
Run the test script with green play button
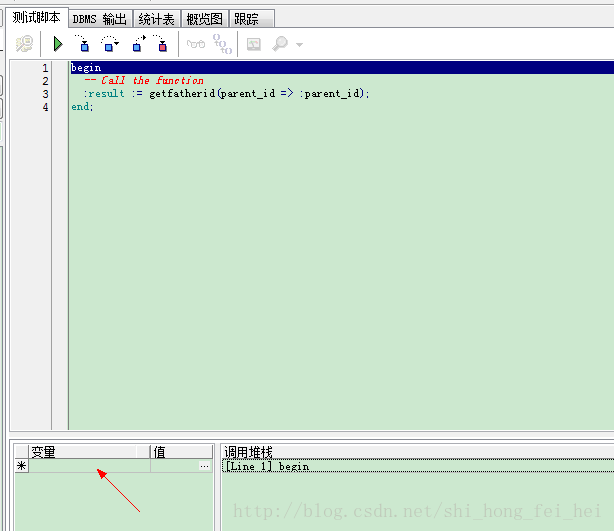[x=57, y=44]
